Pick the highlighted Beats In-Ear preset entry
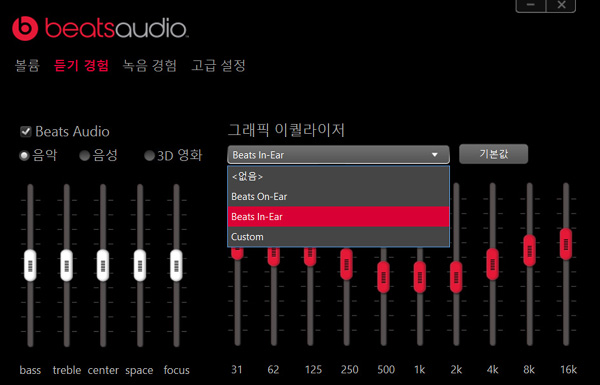 pyautogui.click(x=338, y=217)
